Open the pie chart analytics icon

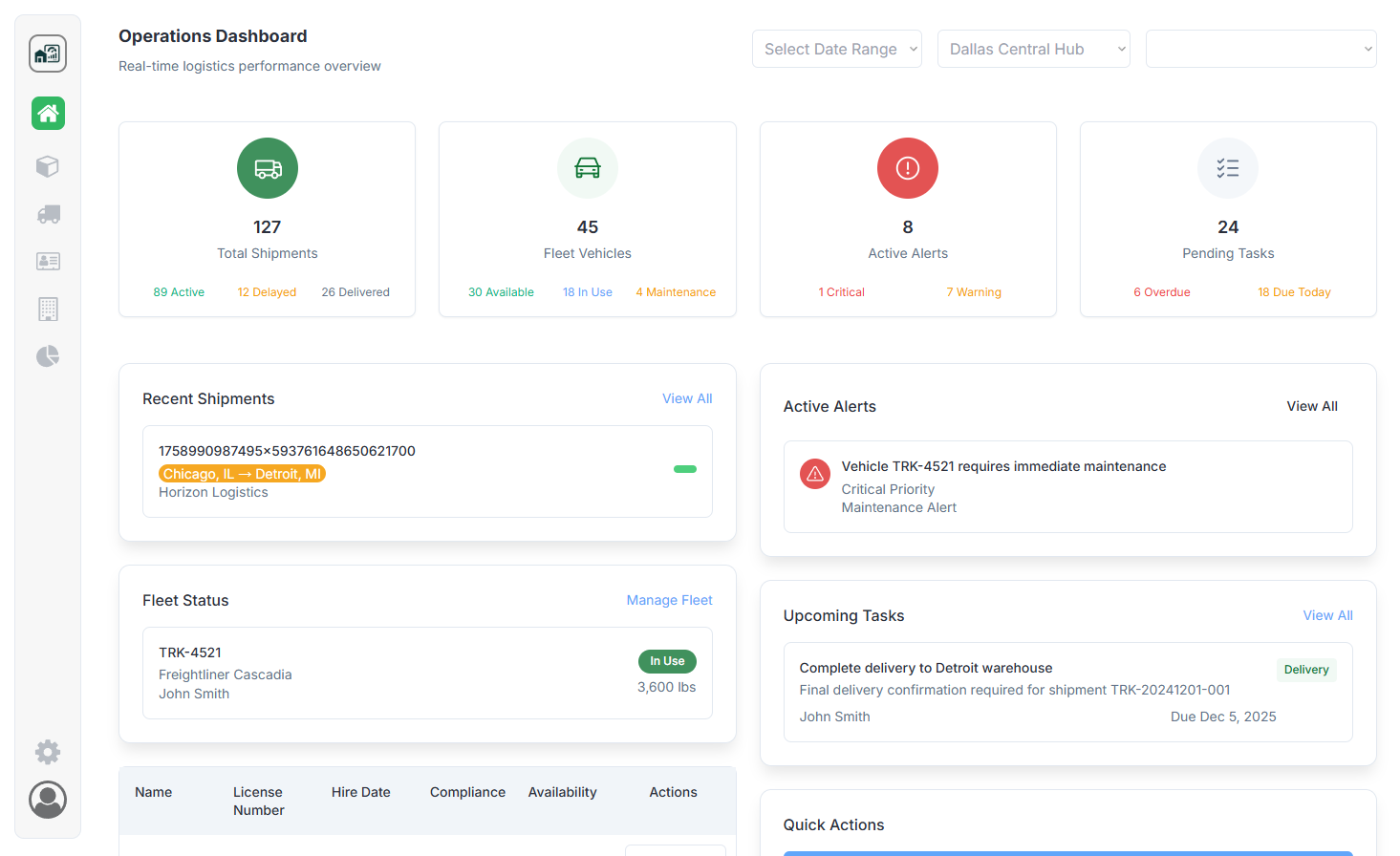(x=48, y=356)
